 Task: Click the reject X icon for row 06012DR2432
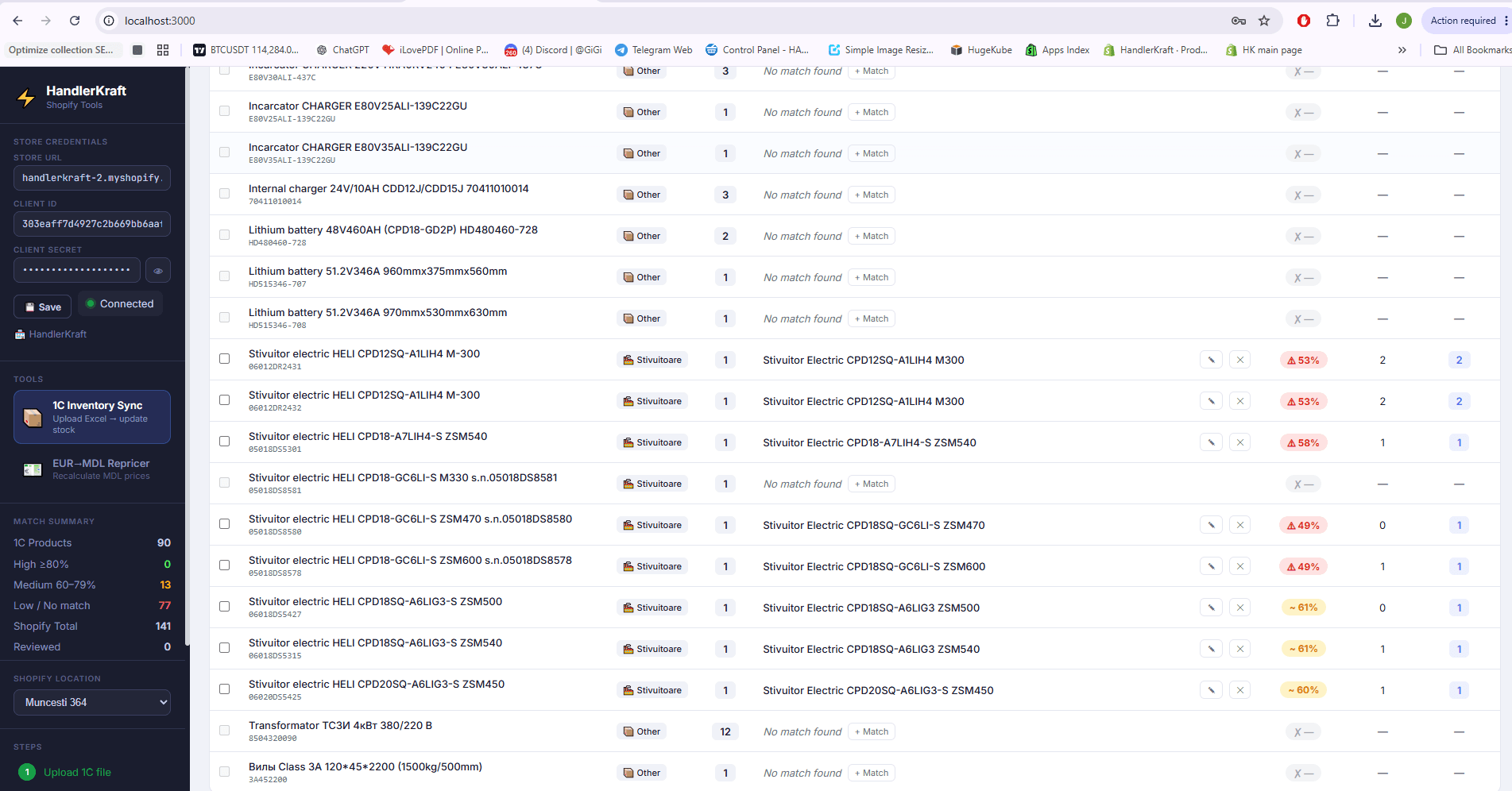(1239, 401)
